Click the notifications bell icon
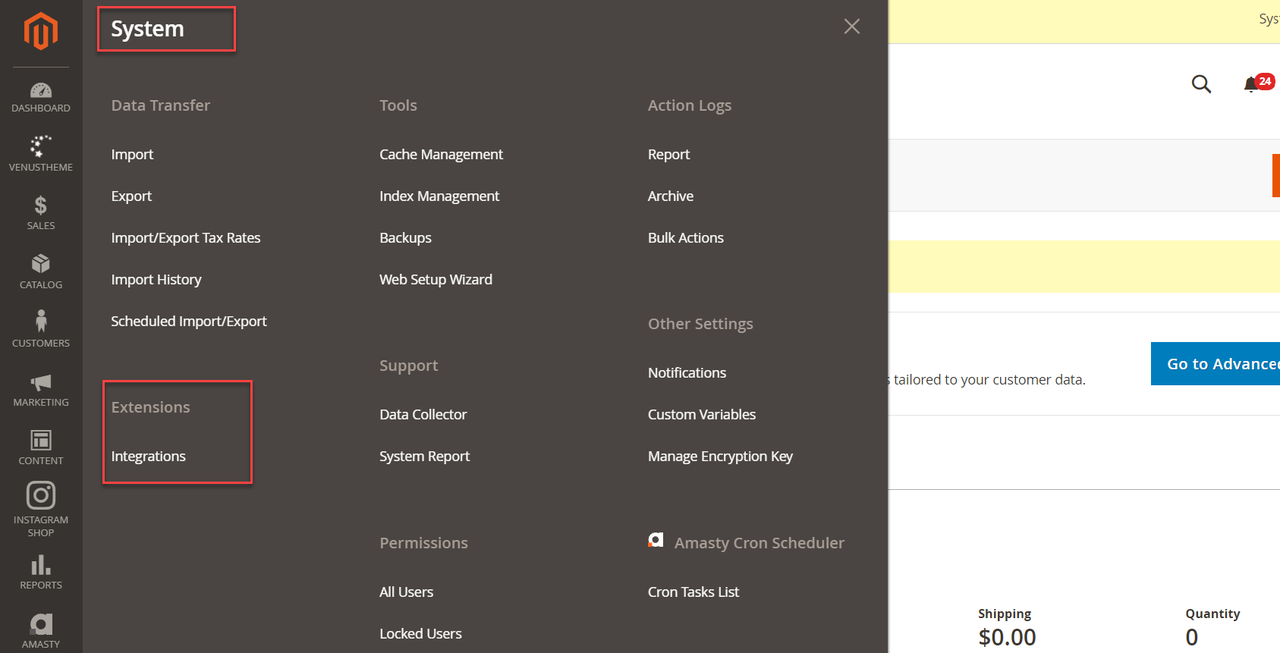This screenshot has height=653, width=1280. pyautogui.click(x=1251, y=85)
